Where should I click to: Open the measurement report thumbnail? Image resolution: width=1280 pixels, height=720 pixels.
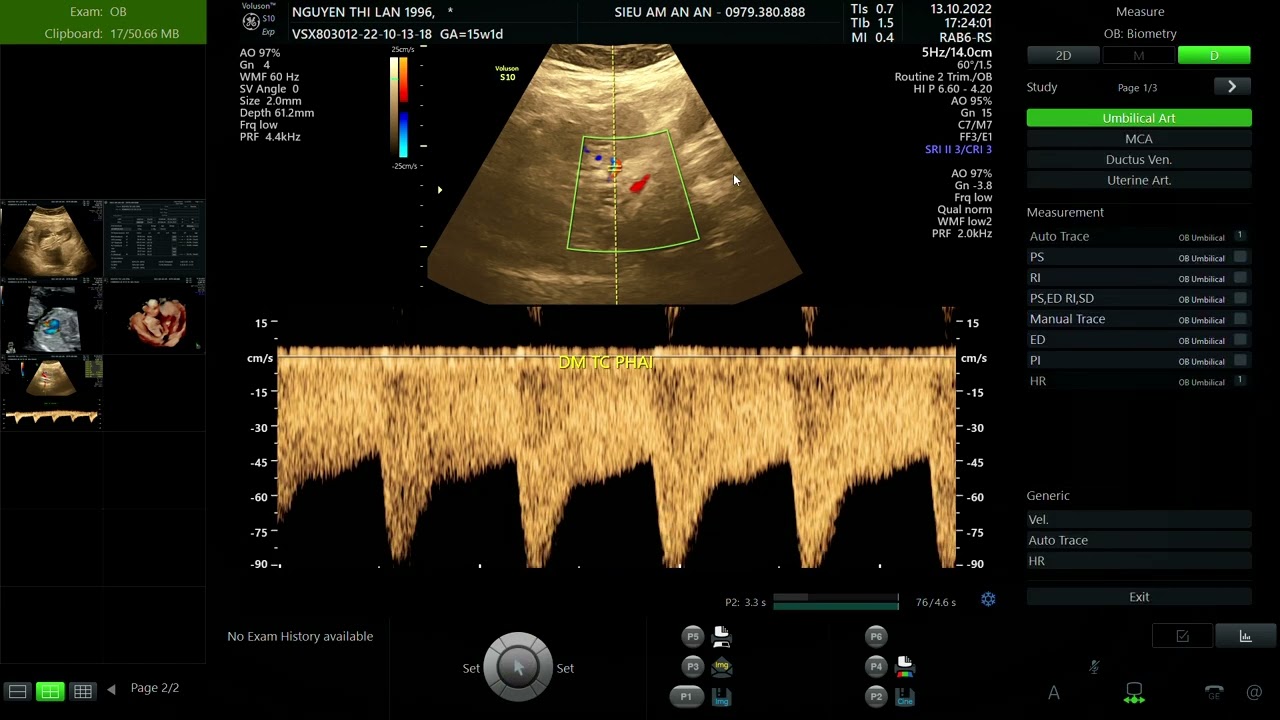pos(155,238)
